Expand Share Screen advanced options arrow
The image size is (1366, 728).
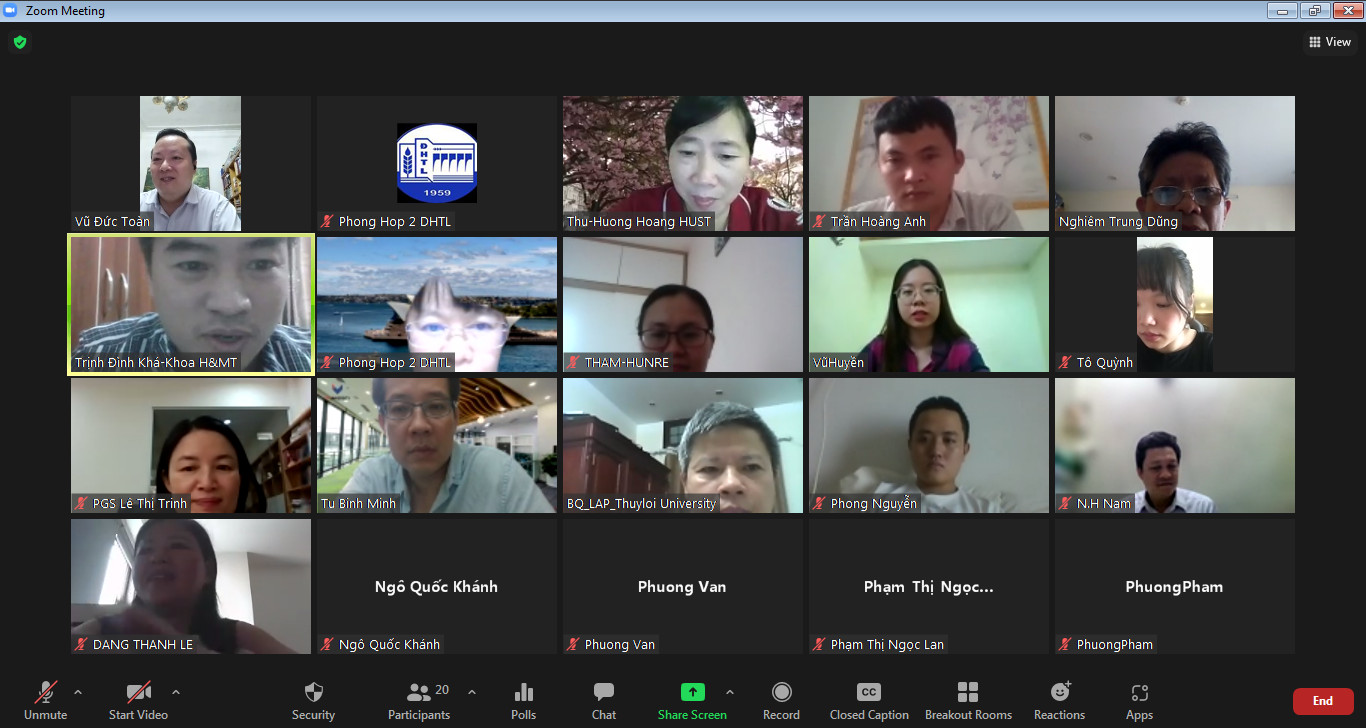(729, 692)
